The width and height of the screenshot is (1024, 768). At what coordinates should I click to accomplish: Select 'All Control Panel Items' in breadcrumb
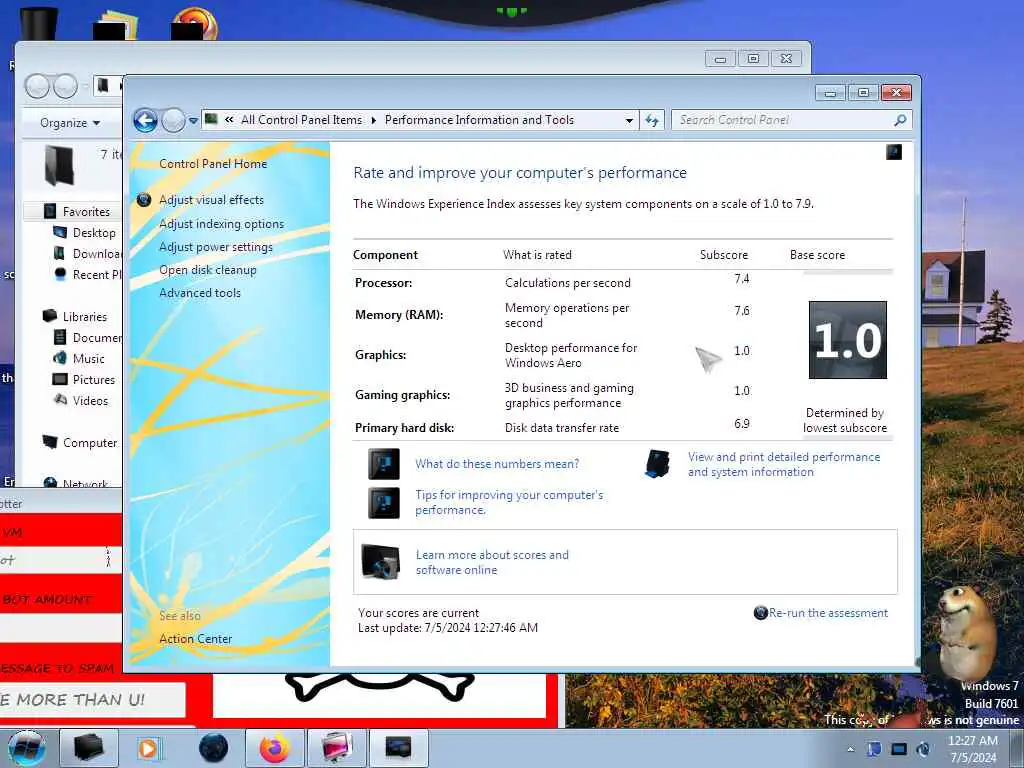coord(301,120)
